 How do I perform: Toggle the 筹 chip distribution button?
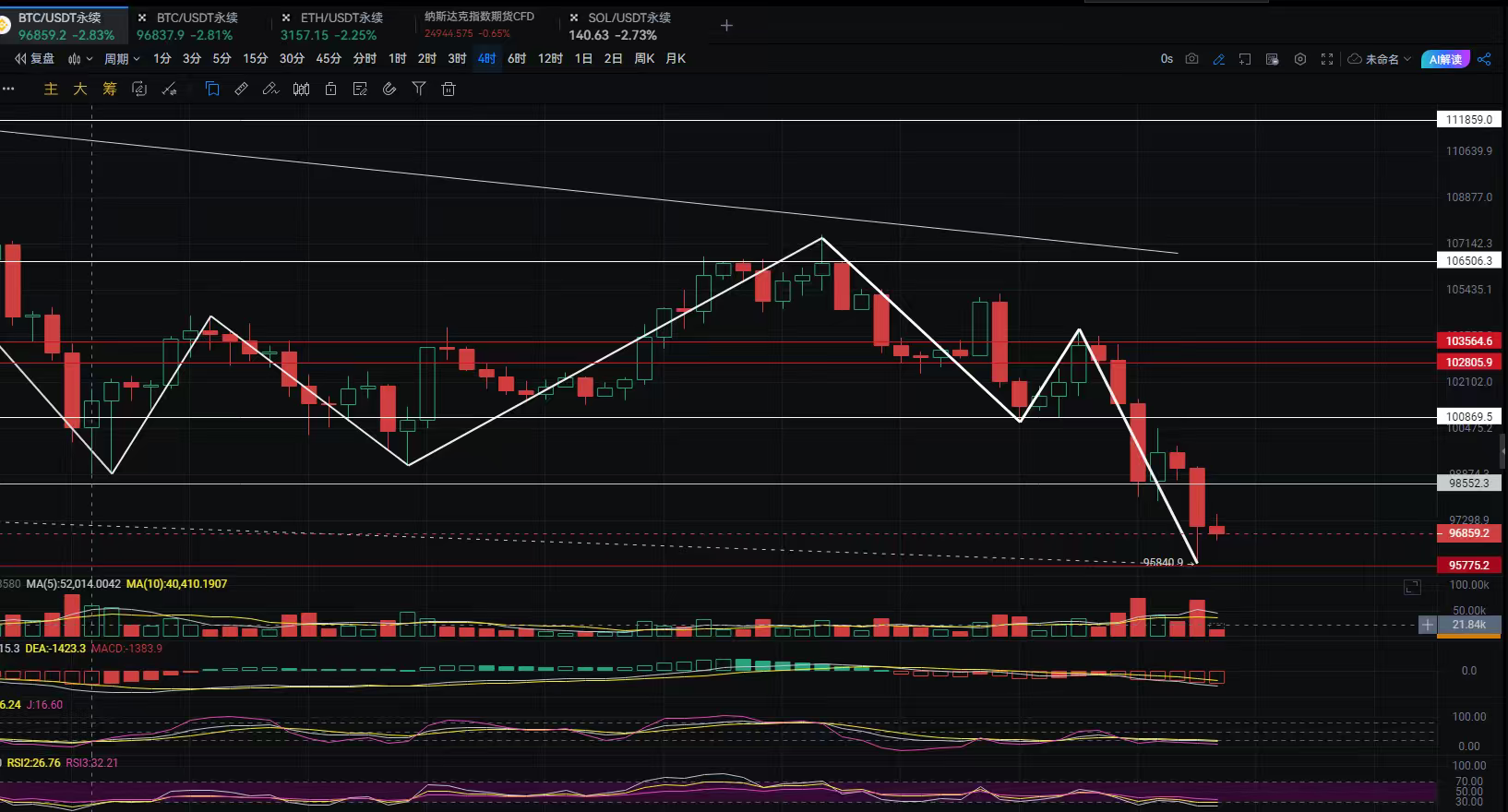pos(110,90)
